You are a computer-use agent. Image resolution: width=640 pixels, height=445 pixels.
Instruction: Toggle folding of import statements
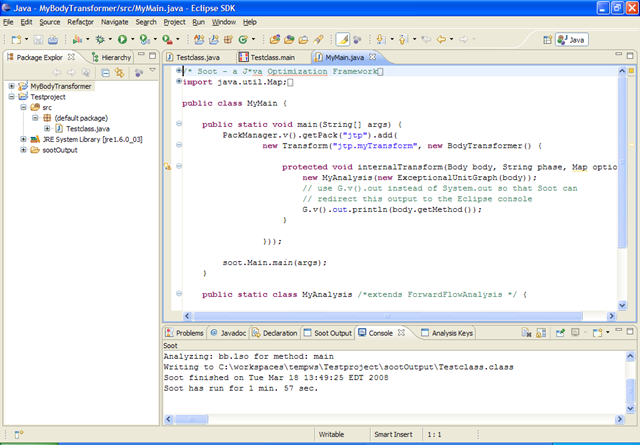pyautogui.click(x=179, y=81)
